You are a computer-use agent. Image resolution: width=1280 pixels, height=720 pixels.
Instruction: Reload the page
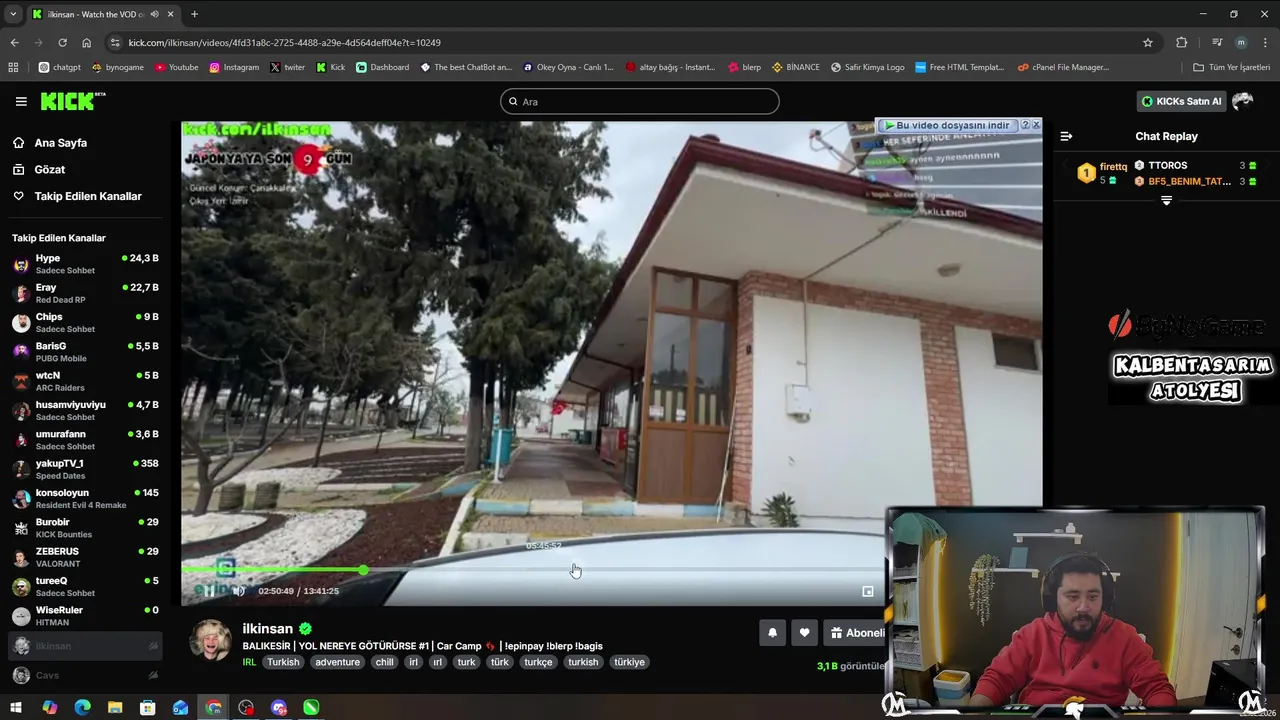[62, 42]
